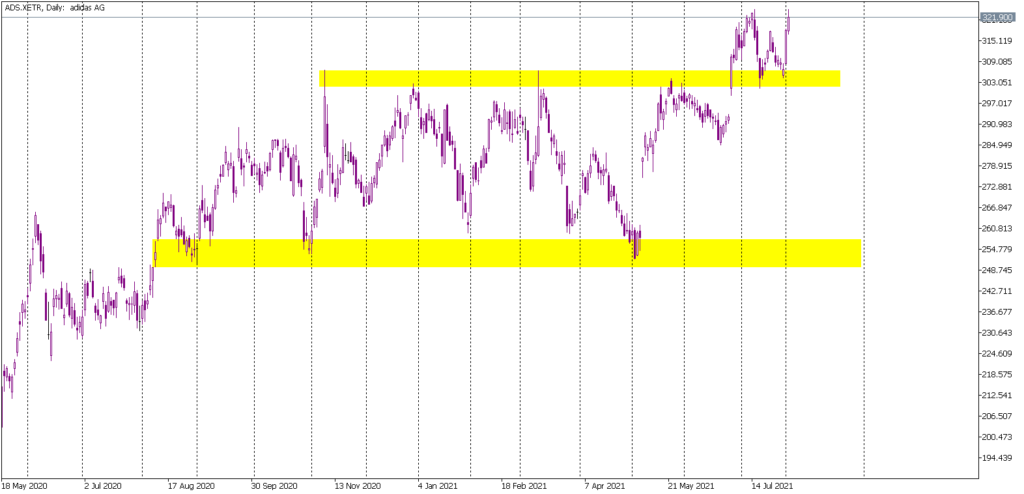This screenshot has height=494, width=1024.
Task: Click the 315.119 price axis label
Action: point(997,41)
